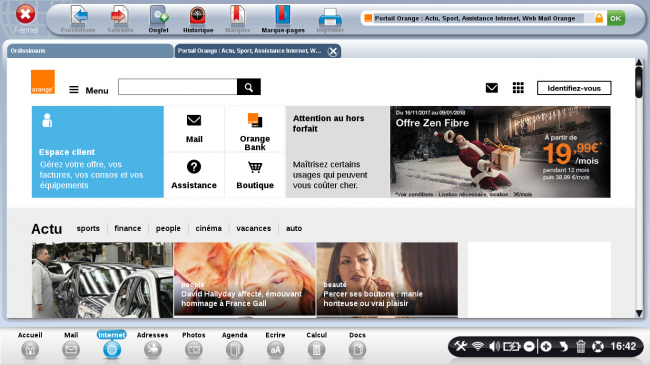Screen dimensions: 650x365
Task: Close the Portail Orange tab
Action: pos(333,51)
